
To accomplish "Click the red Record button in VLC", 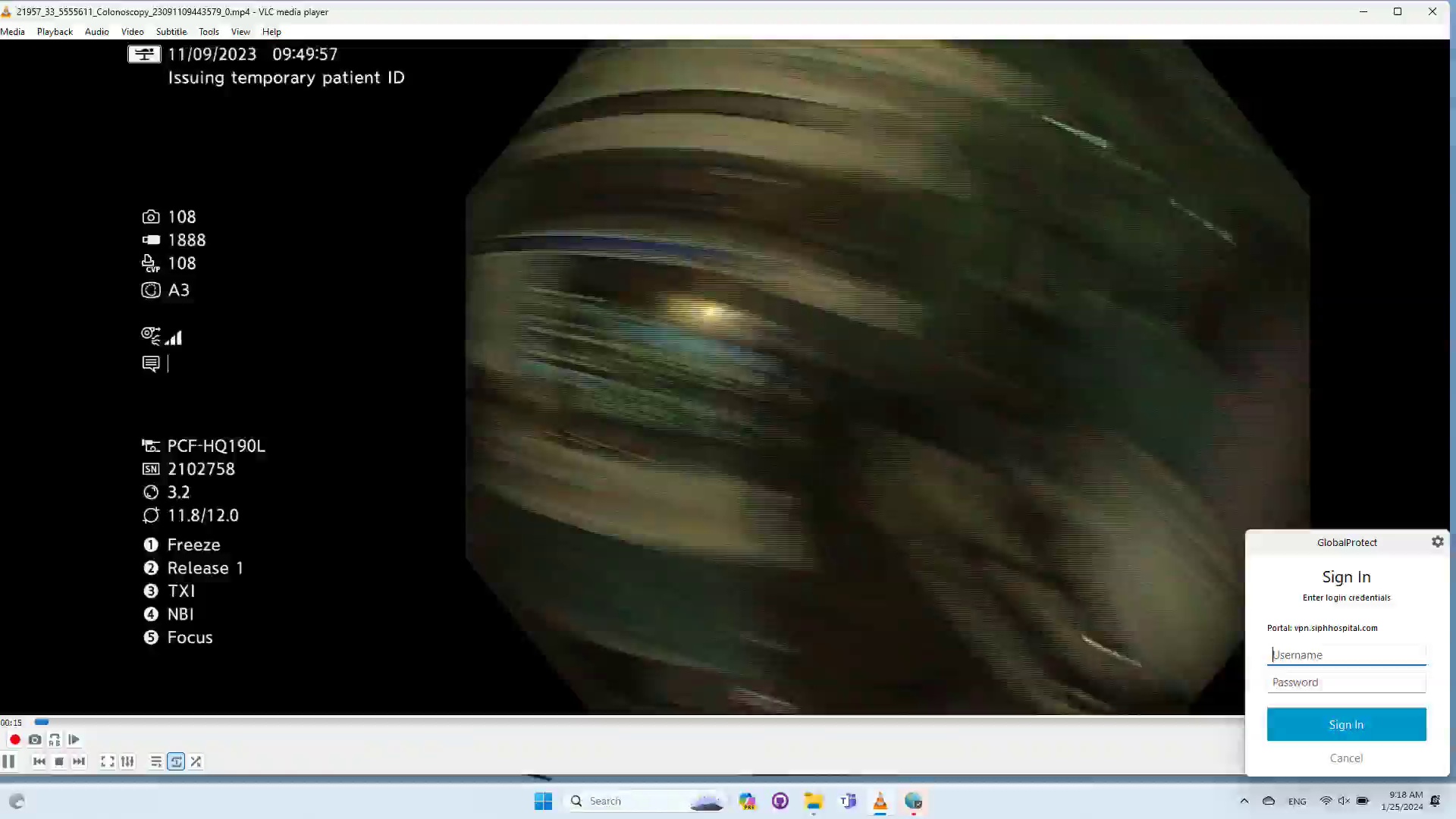I will tap(14, 739).
